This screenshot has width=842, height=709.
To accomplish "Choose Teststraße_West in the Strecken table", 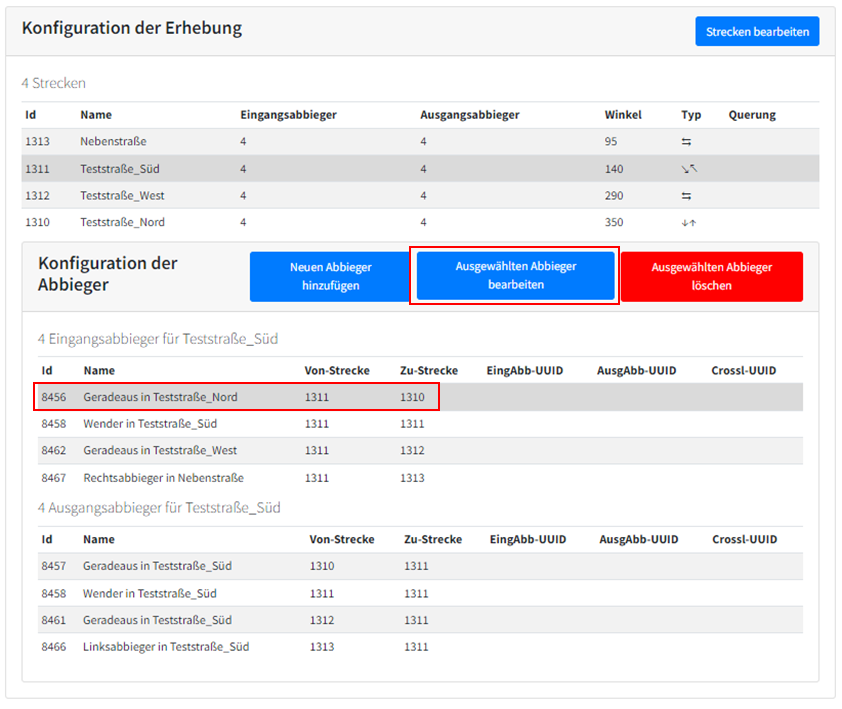I will click(x=420, y=196).
